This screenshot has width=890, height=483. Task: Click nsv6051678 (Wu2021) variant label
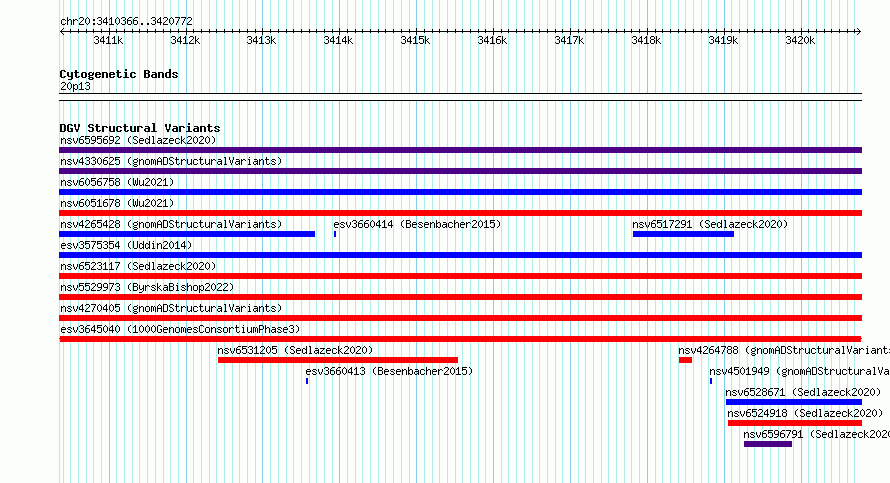click(x=117, y=203)
